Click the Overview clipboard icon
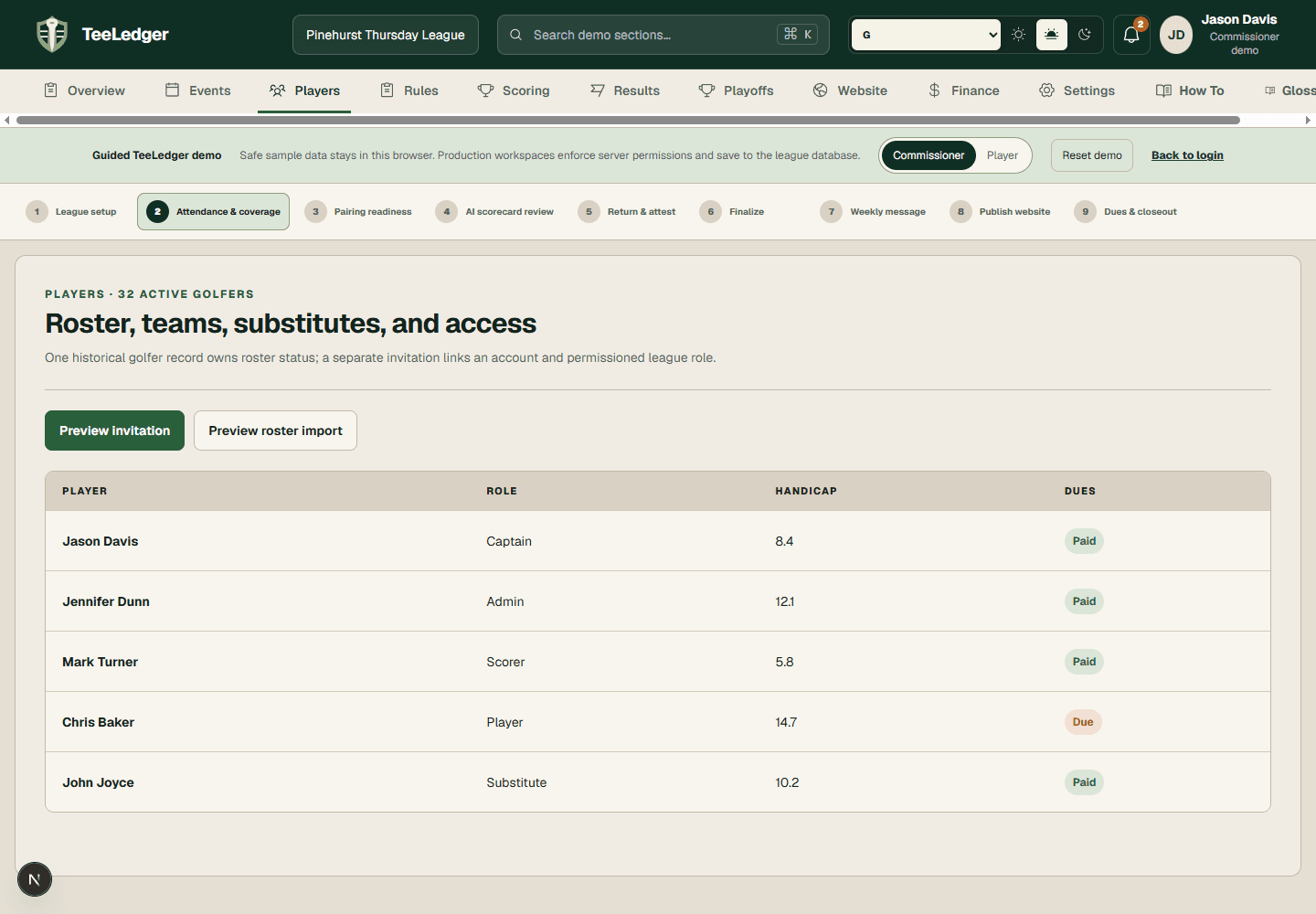Screen dimensions: 1316x914 51,90
